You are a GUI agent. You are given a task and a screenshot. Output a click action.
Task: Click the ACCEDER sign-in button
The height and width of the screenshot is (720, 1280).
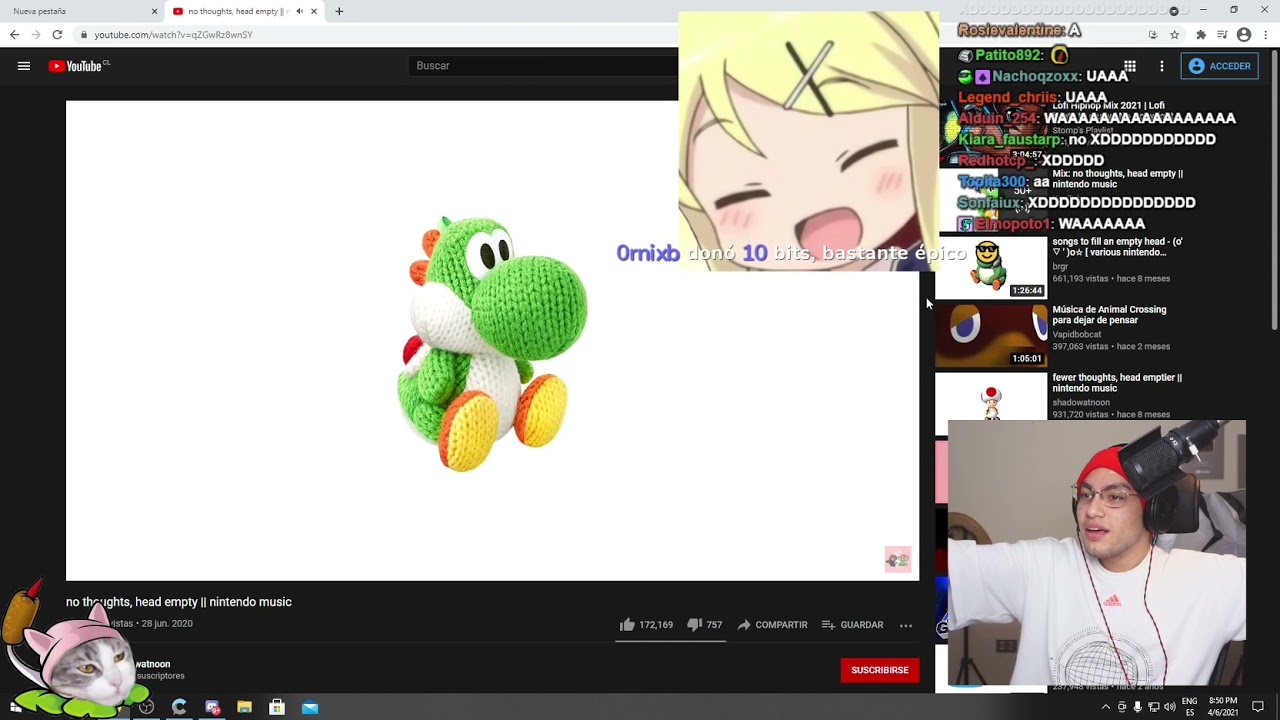(1218, 66)
